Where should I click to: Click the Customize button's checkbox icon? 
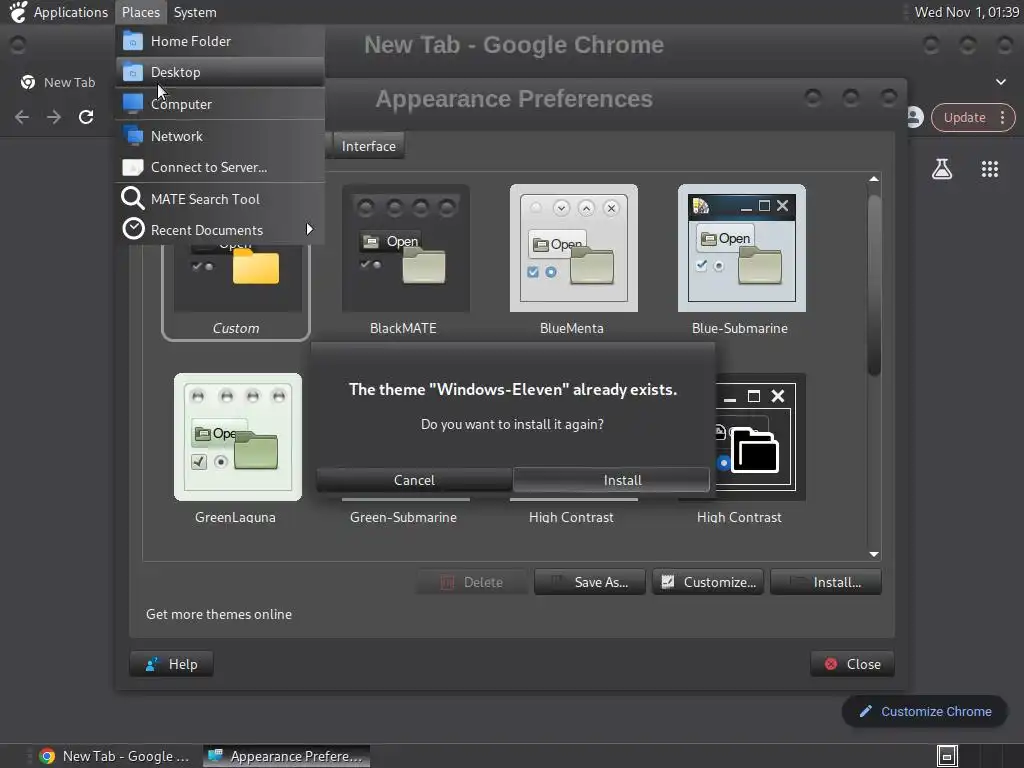(667, 581)
